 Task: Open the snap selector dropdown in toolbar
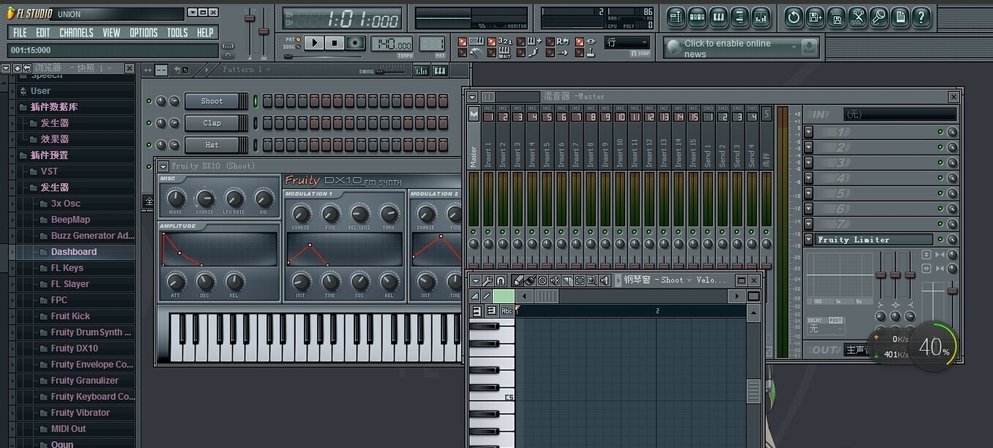(x=628, y=42)
